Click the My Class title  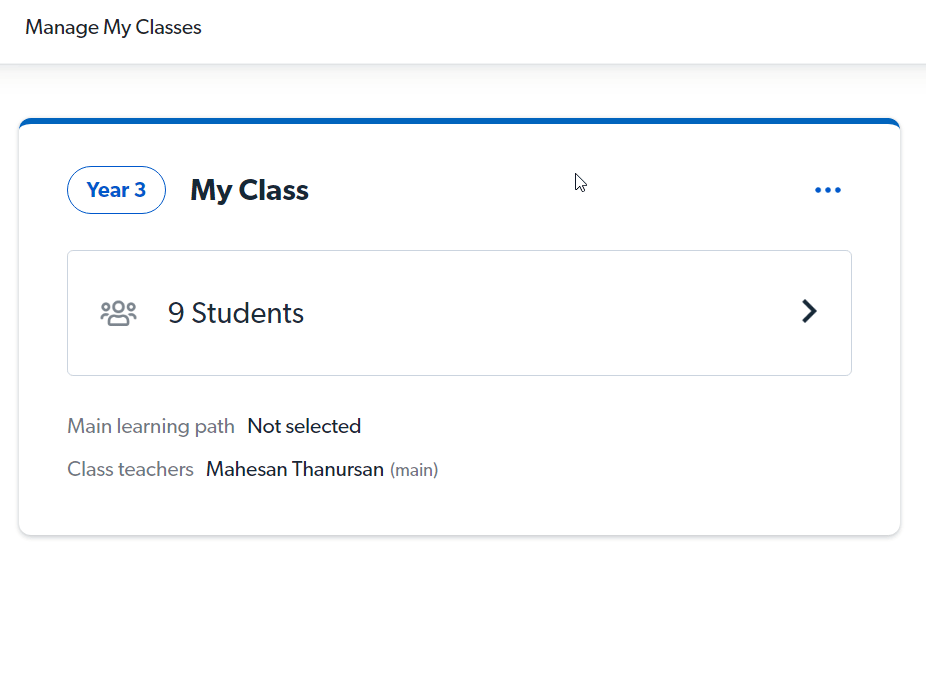point(249,190)
